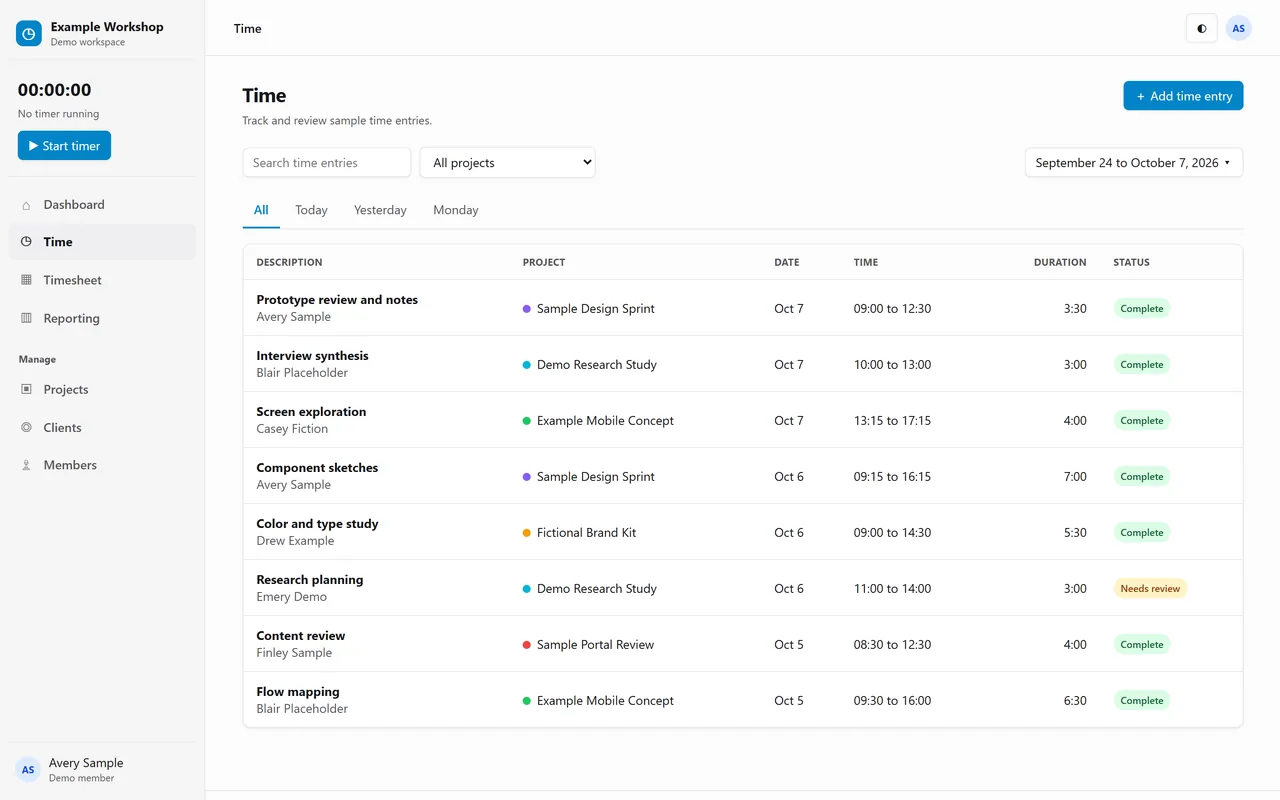
Task: Click the Flow mapping entry title
Action: (x=298, y=692)
